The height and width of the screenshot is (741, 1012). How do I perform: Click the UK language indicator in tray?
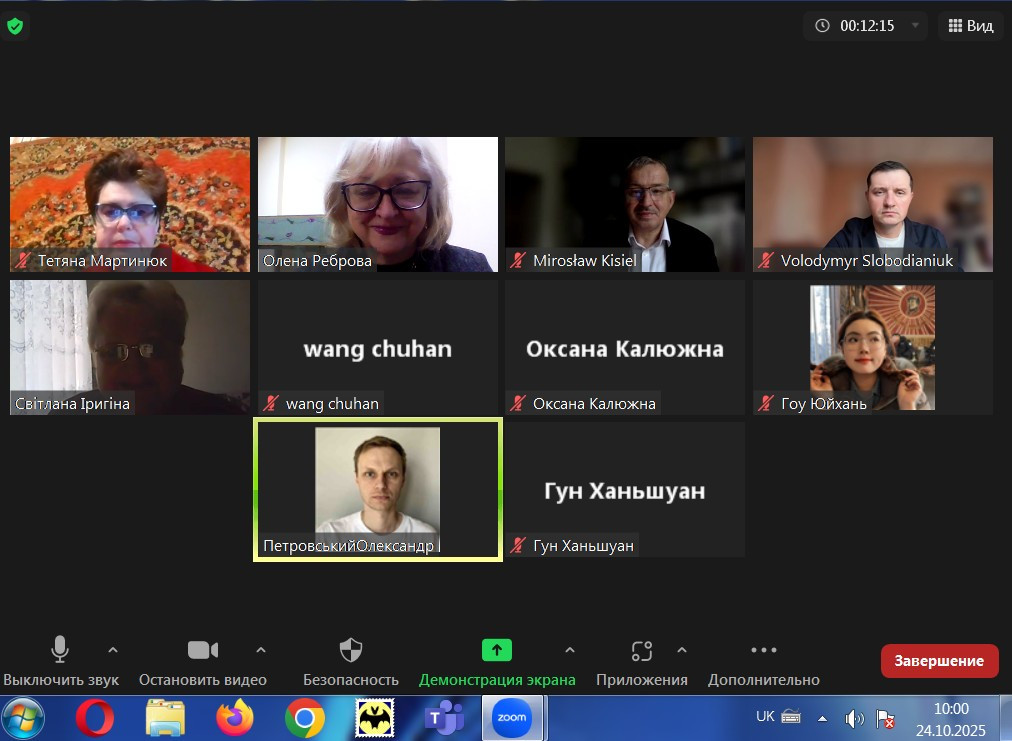pos(765,716)
